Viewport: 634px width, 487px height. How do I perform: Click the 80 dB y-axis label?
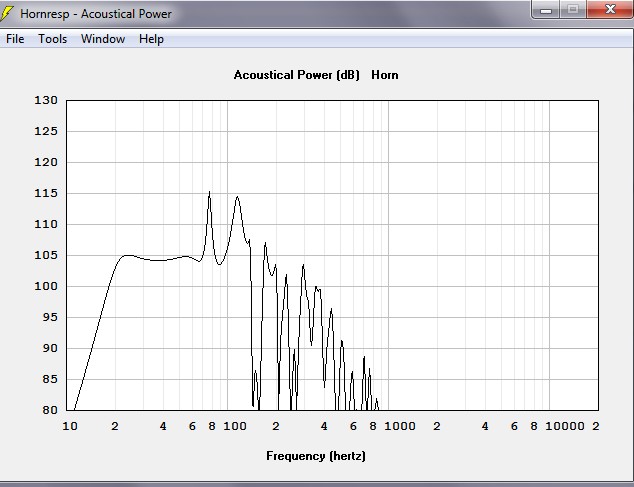point(50,410)
